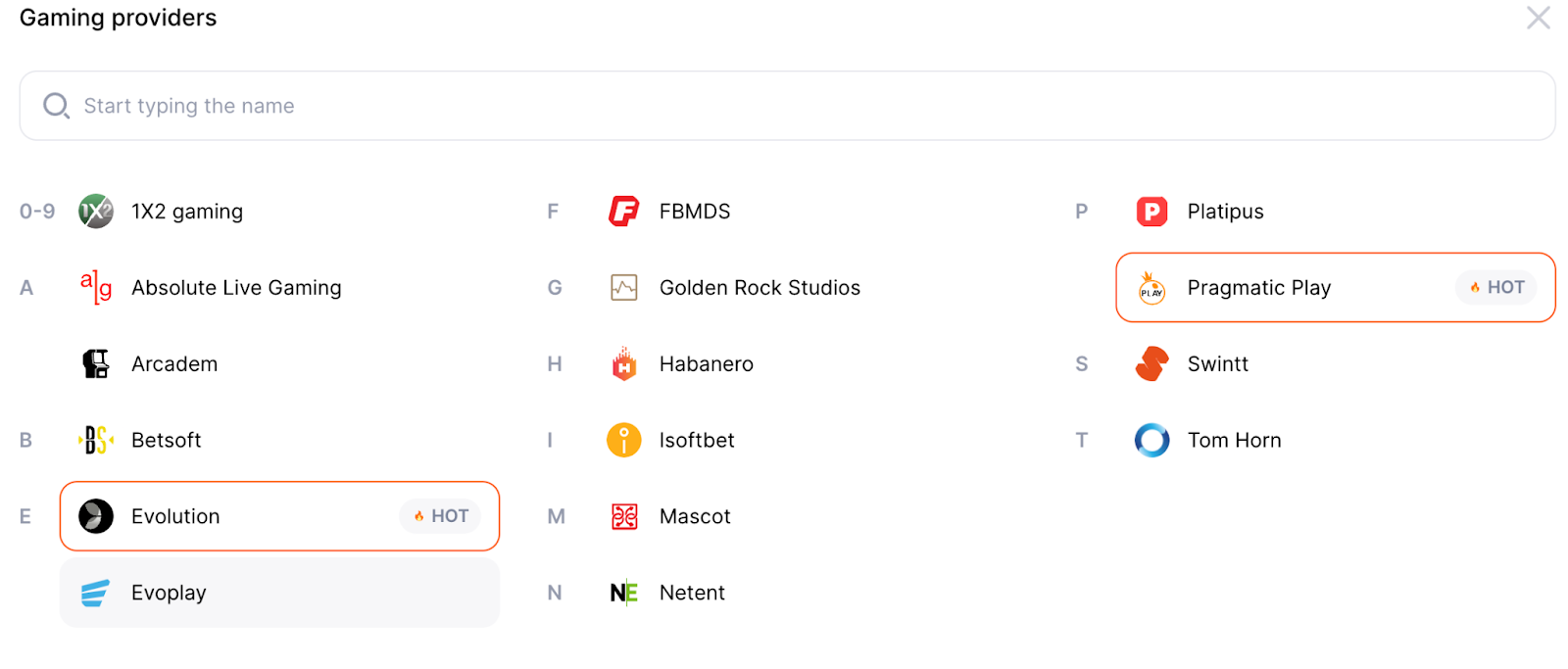Viewport: 1568px width, 669px height.
Task: Click the HOT badge on Pragmatic Play
Action: tap(1496, 287)
